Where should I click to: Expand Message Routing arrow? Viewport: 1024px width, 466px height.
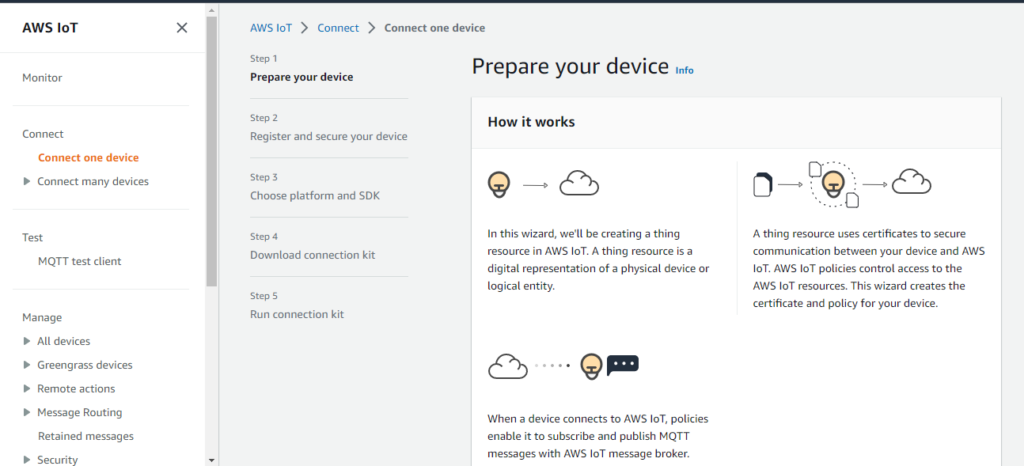27,412
